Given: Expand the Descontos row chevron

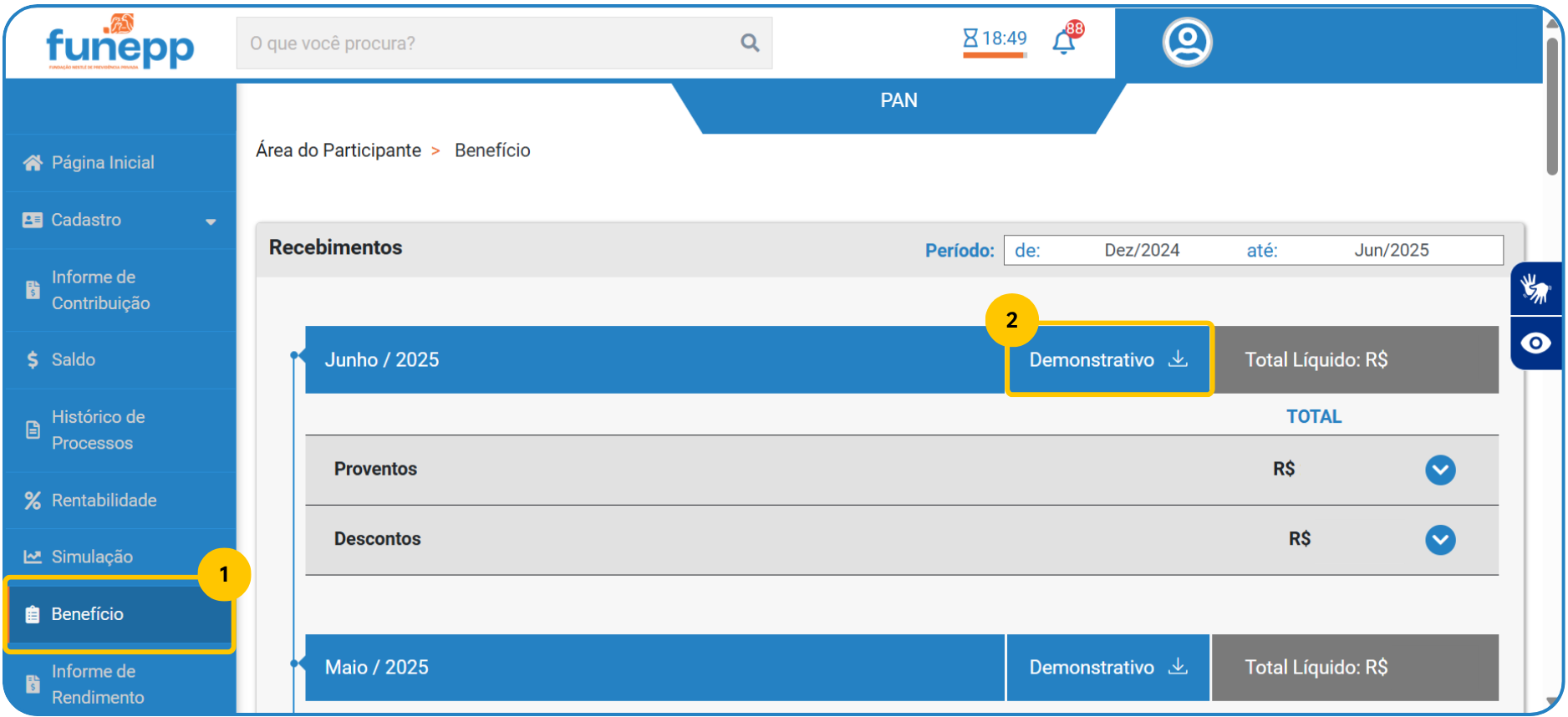Looking at the screenshot, I should click(1439, 540).
